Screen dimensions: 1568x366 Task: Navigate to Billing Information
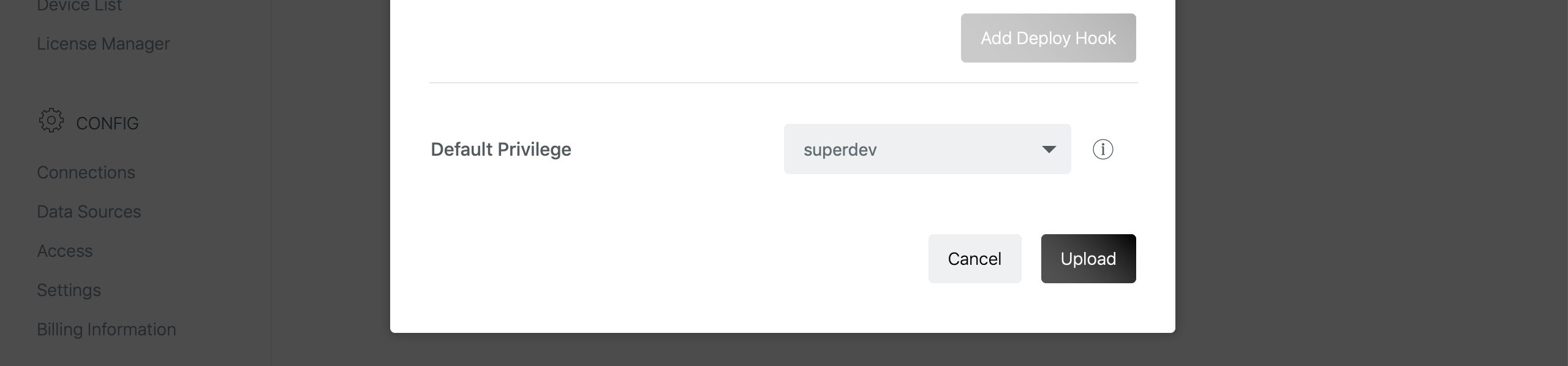click(x=106, y=329)
